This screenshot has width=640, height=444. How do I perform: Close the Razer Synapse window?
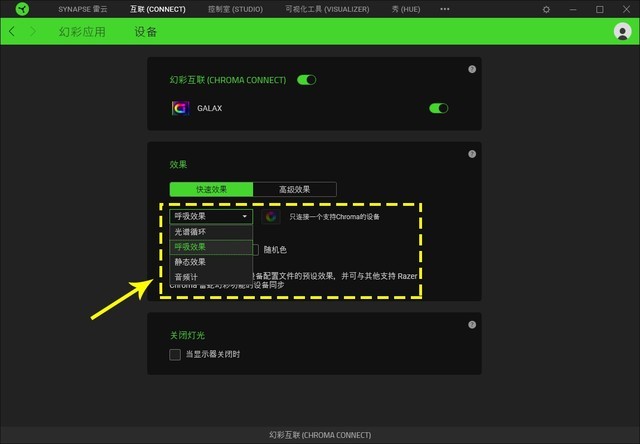(626, 9)
